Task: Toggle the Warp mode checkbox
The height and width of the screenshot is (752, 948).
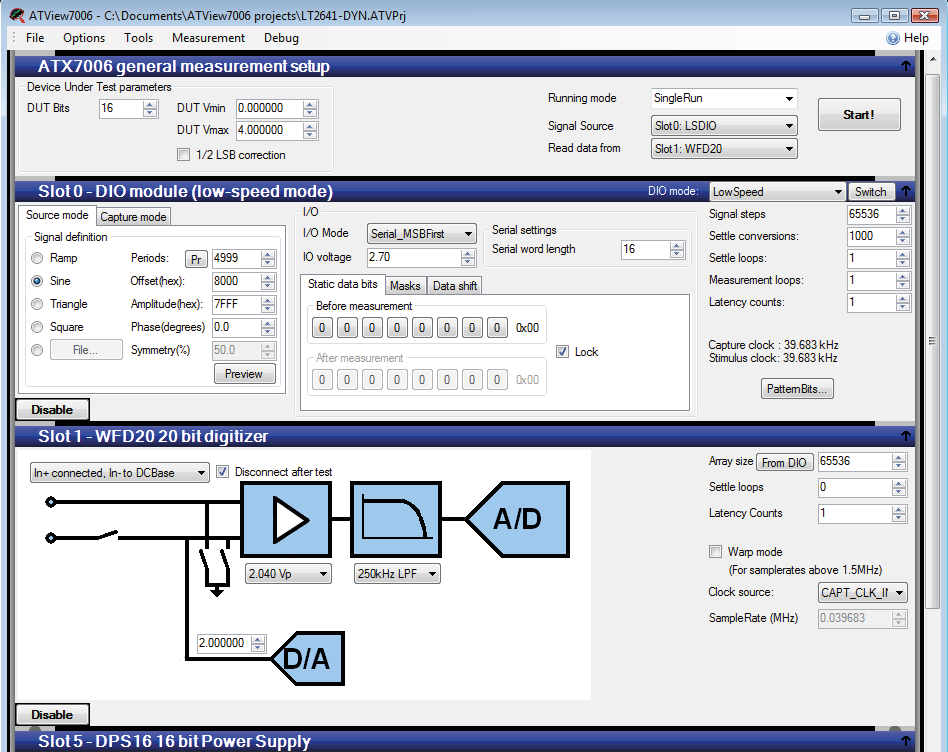Action: click(x=715, y=552)
